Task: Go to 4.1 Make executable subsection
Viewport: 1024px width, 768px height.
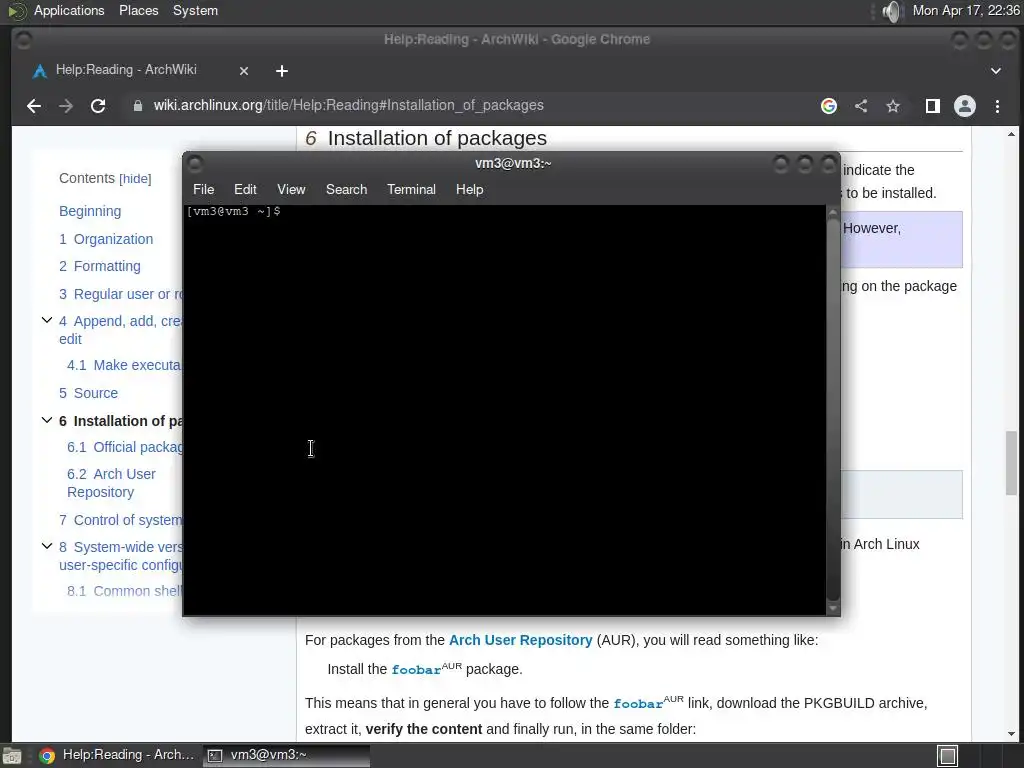Action: [125, 366]
